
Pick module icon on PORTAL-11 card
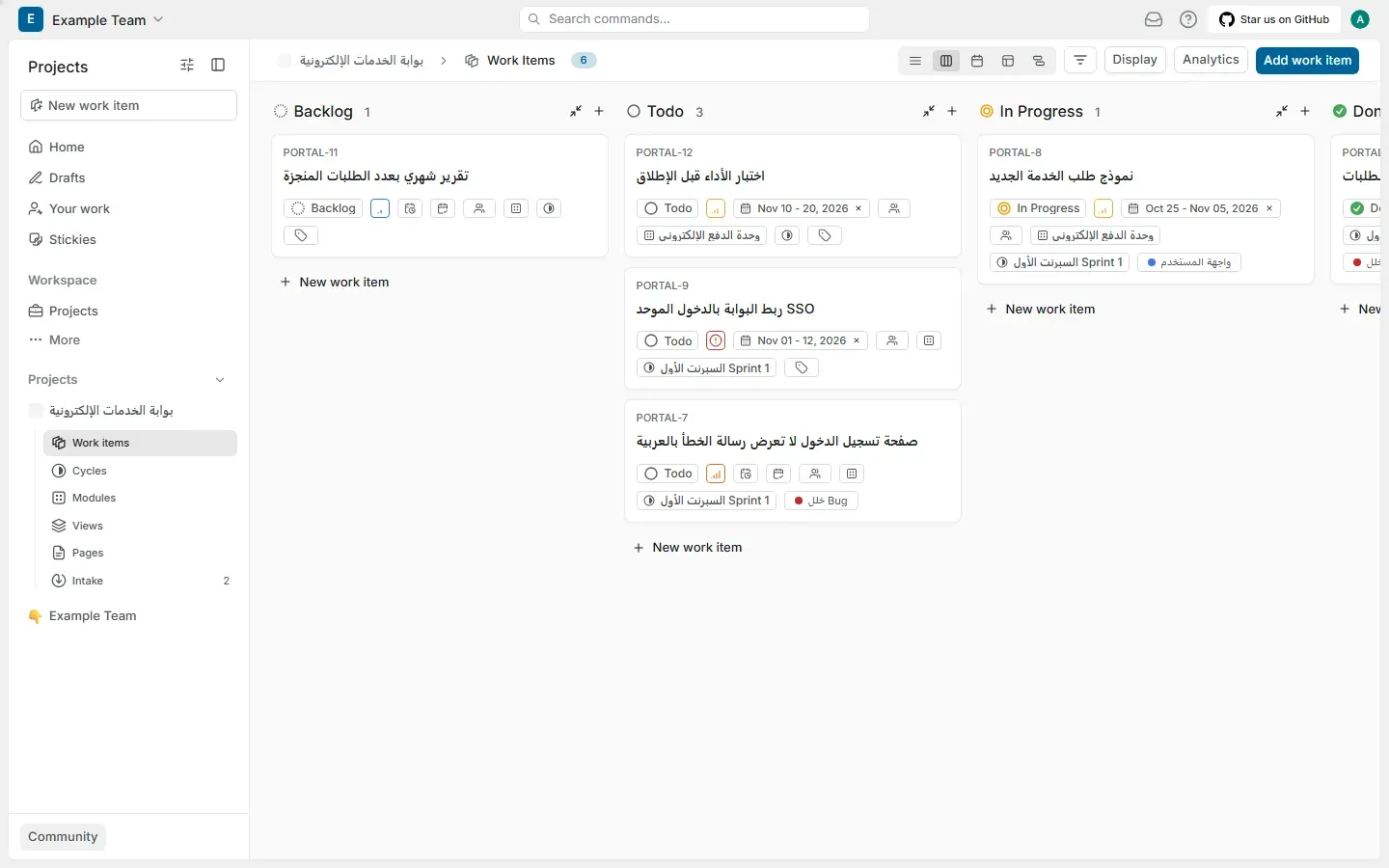516,208
